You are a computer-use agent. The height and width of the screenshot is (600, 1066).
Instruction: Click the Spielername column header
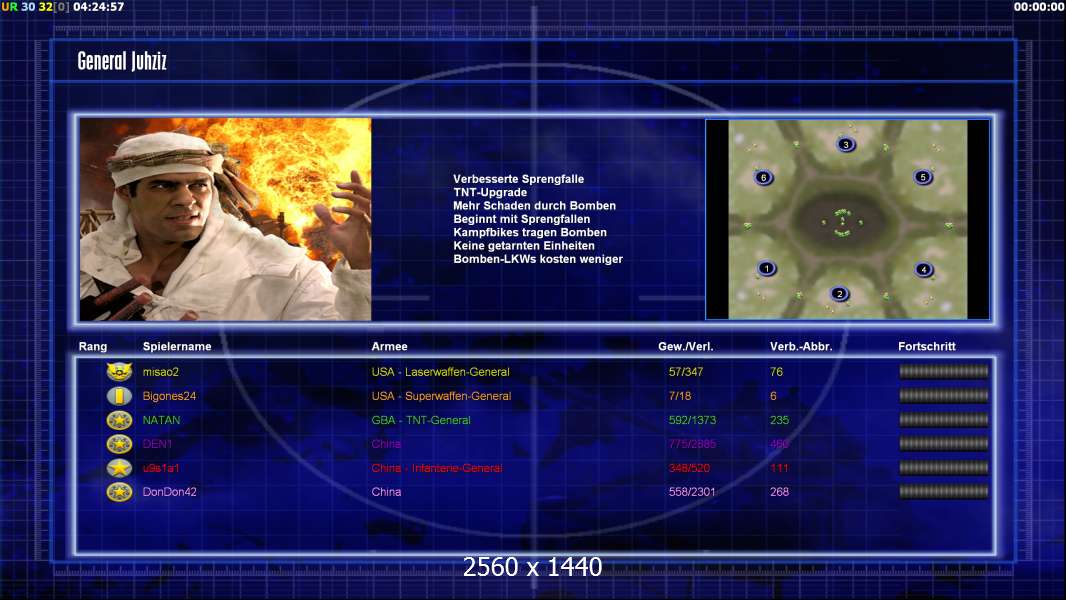pyautogui.click(x=177, y=347)
